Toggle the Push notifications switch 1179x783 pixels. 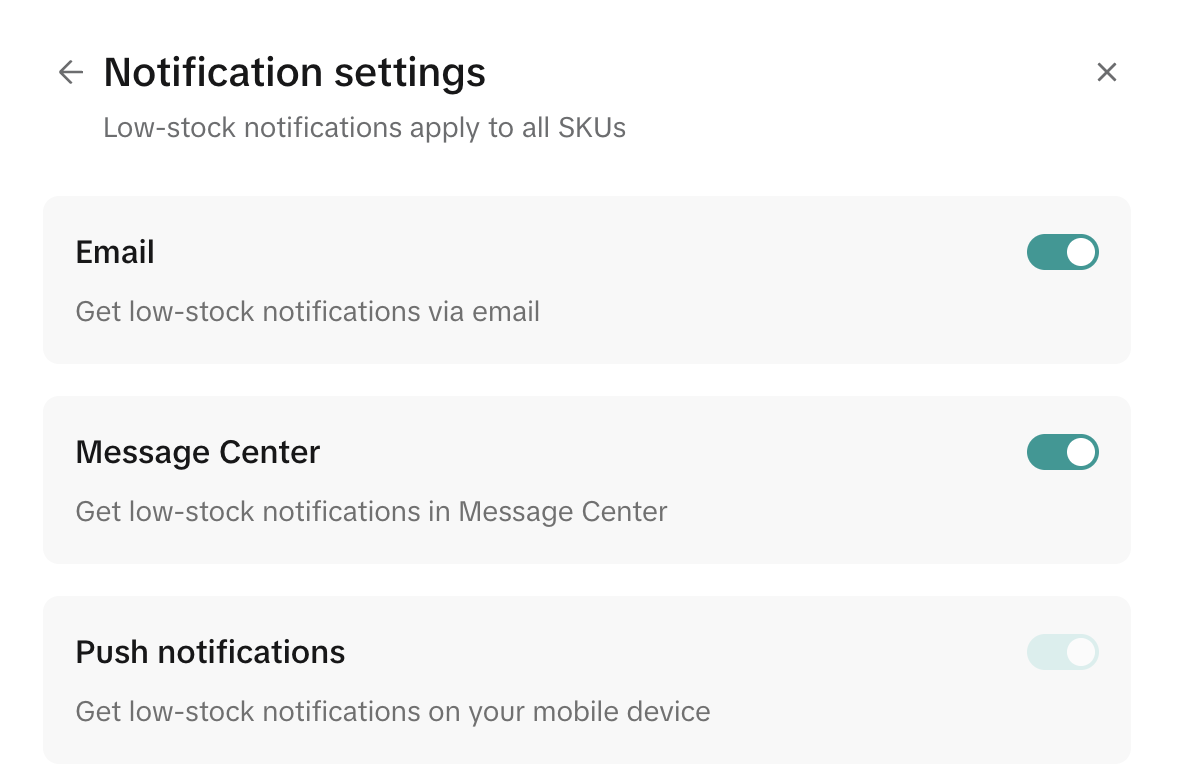(x=1062, y=652)
